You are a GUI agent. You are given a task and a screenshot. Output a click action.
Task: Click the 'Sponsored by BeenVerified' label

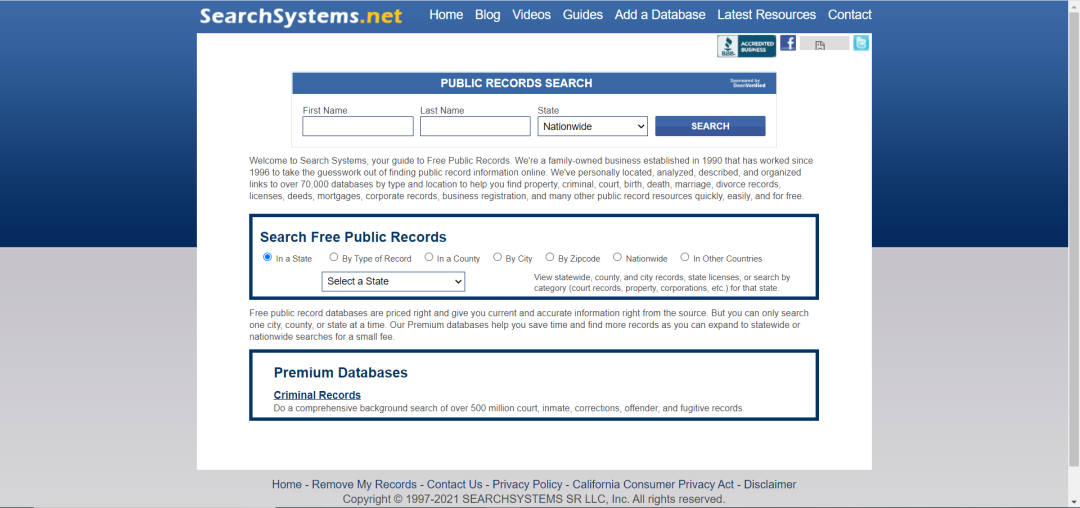[x=748, y=83]
